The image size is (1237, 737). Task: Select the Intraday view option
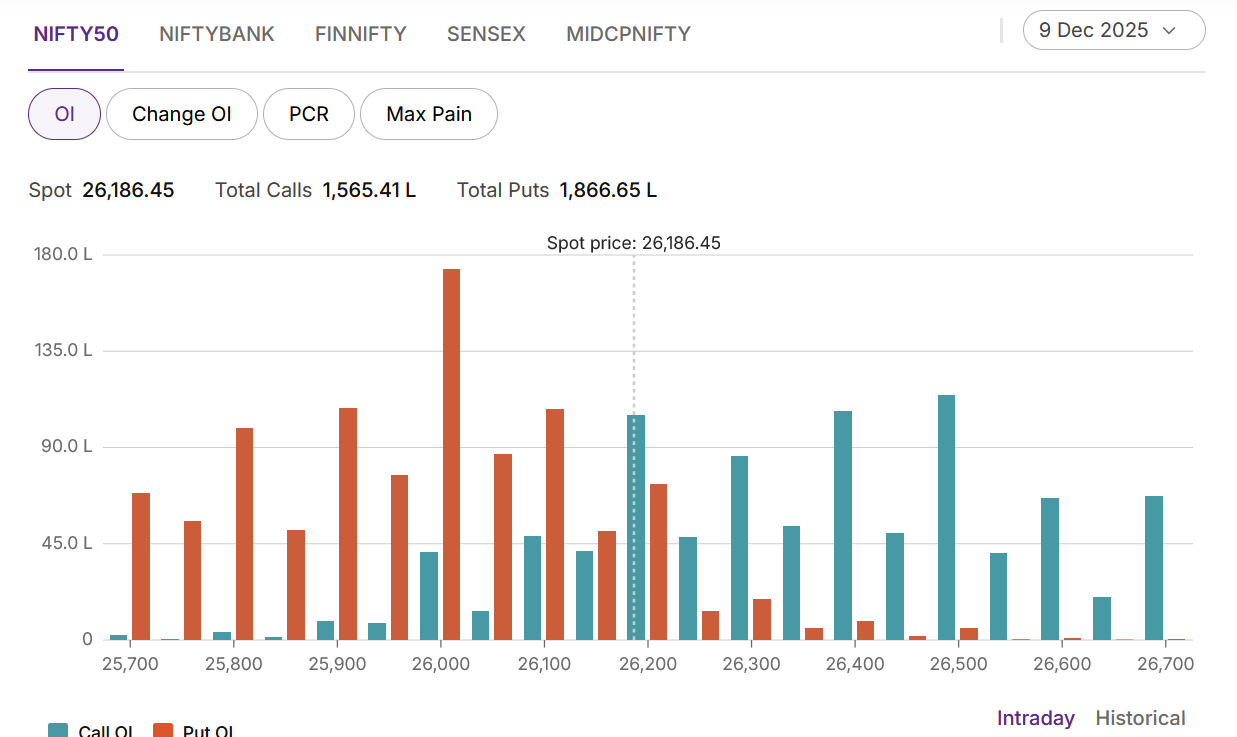tap(1036, 718)
